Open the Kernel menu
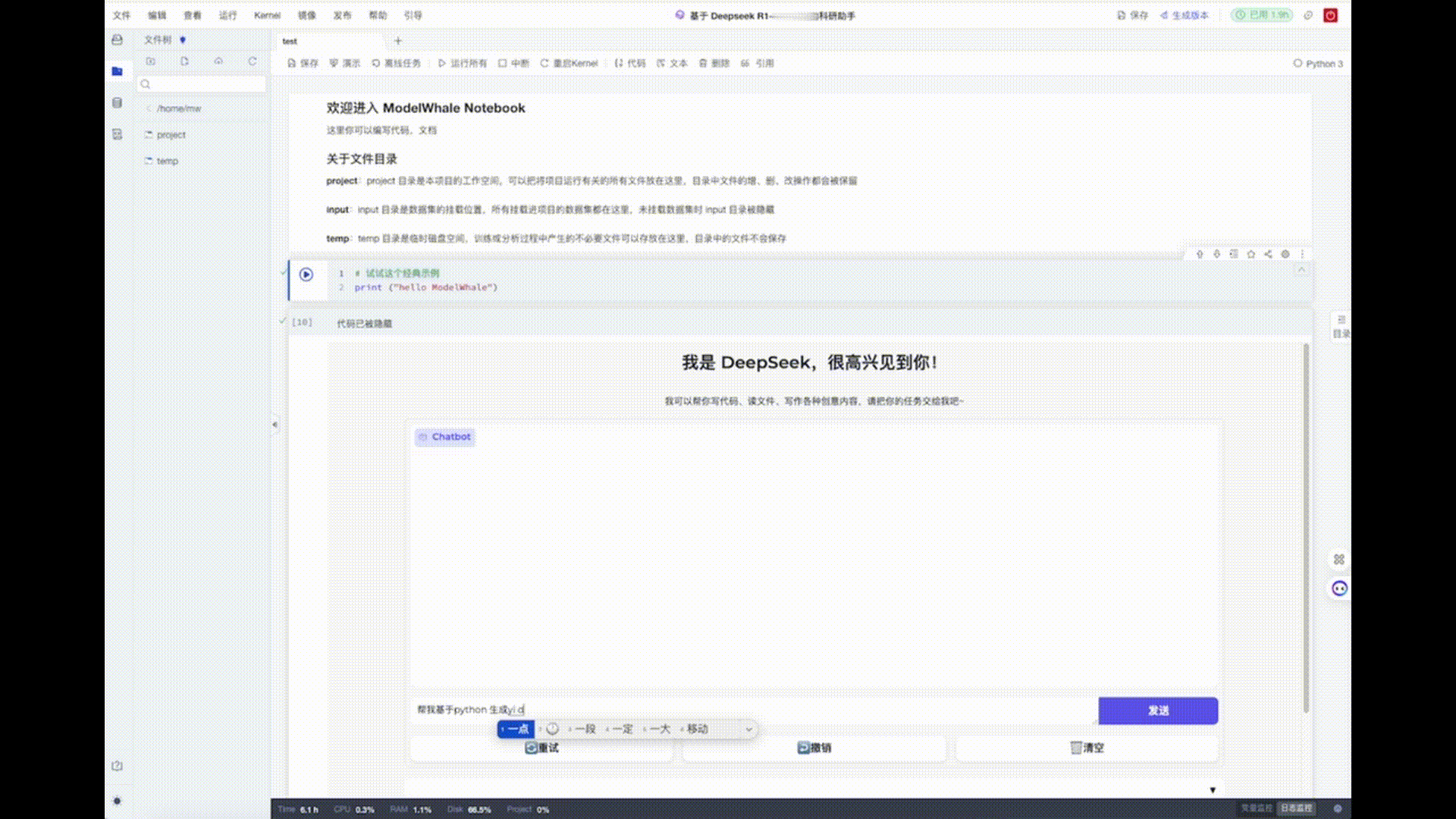This screenshot has width=1456, height=819. point(267,15)
